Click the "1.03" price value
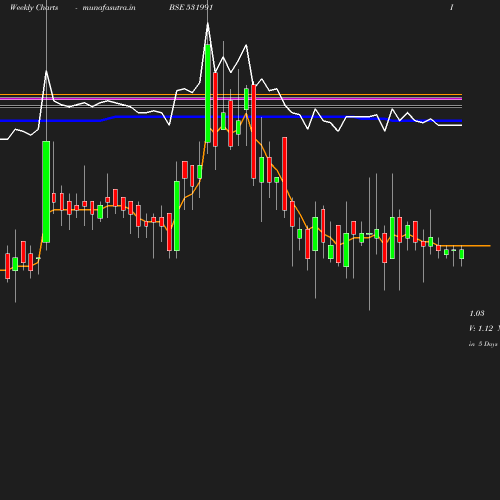 (x=477, y=313)
